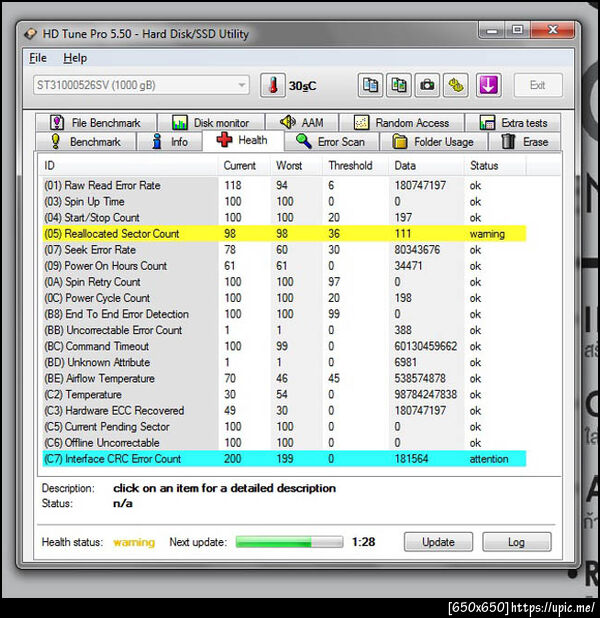Click the data value 34471 for Power On Hours

coord(408,266)
